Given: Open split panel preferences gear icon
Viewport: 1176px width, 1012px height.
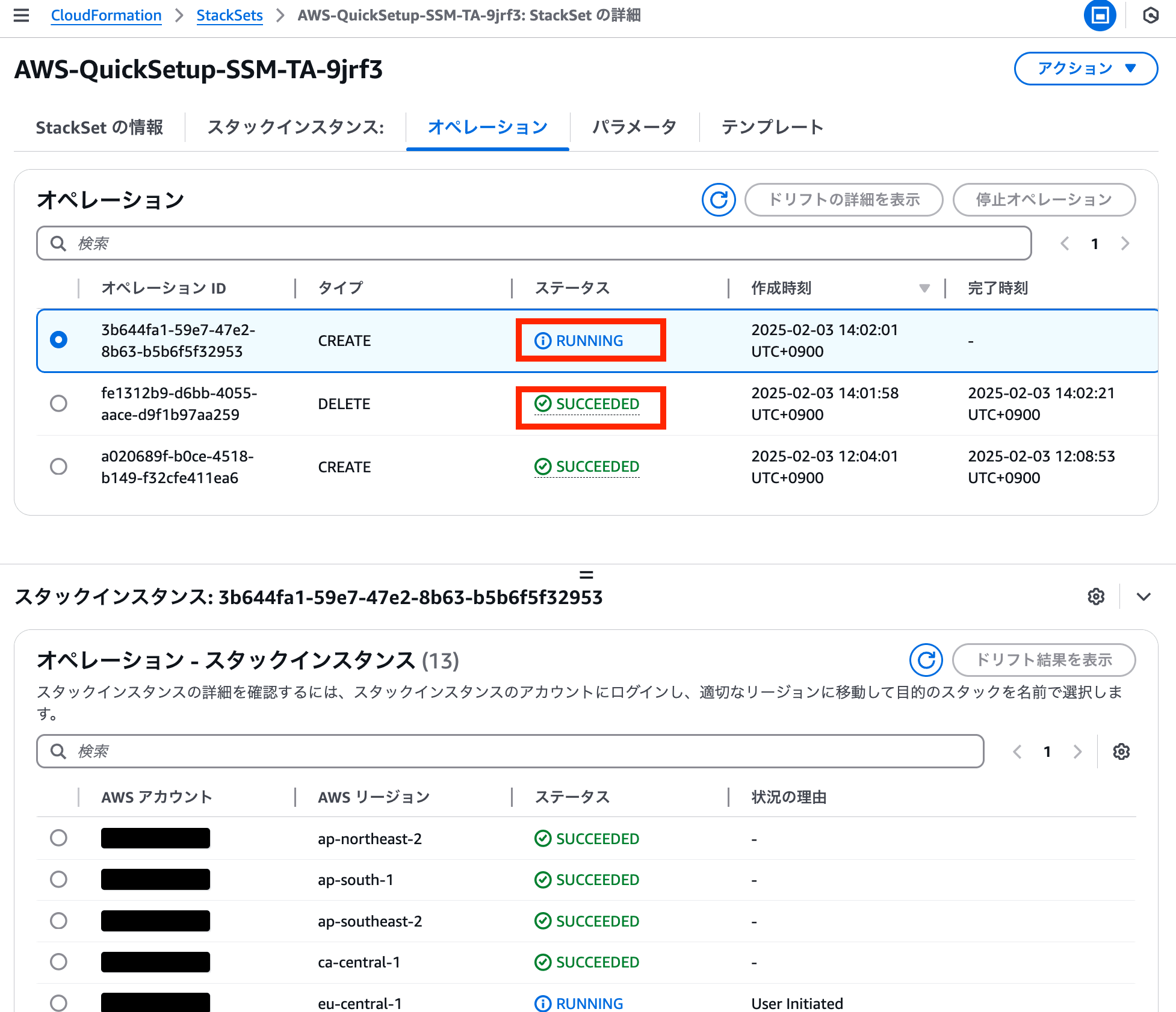Looking at the screenshot, I should 1096,596.
